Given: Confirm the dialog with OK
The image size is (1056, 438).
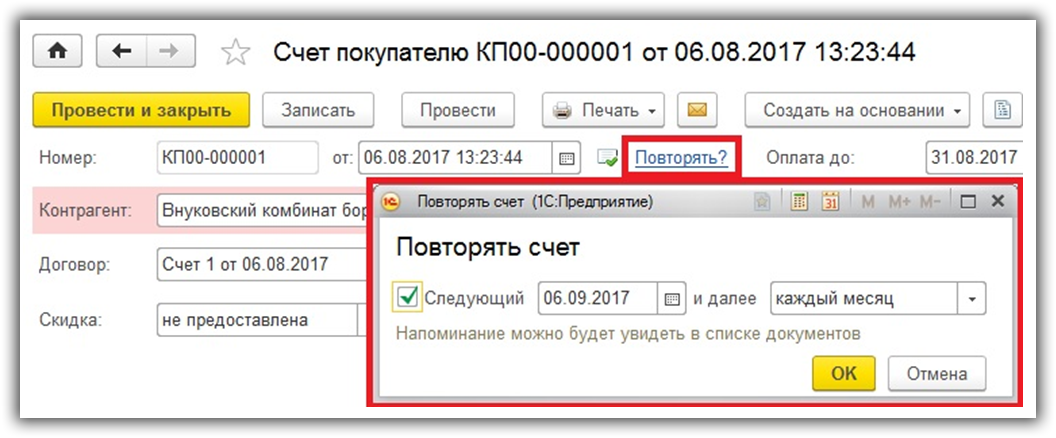Looking at the screenshot, I should click(x=844, y=373).
